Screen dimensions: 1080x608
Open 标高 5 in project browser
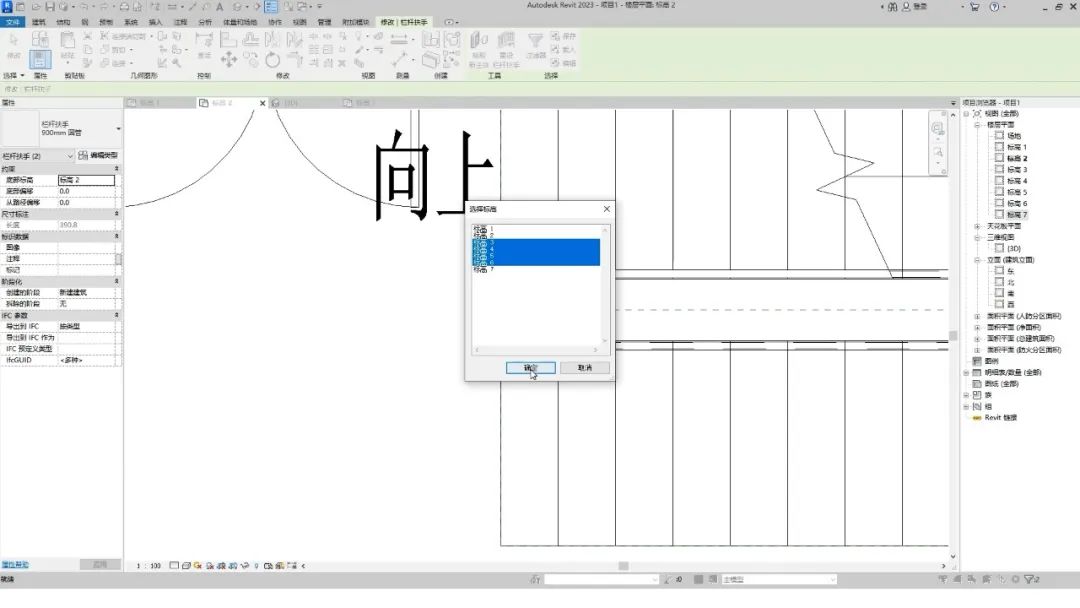1017,192
